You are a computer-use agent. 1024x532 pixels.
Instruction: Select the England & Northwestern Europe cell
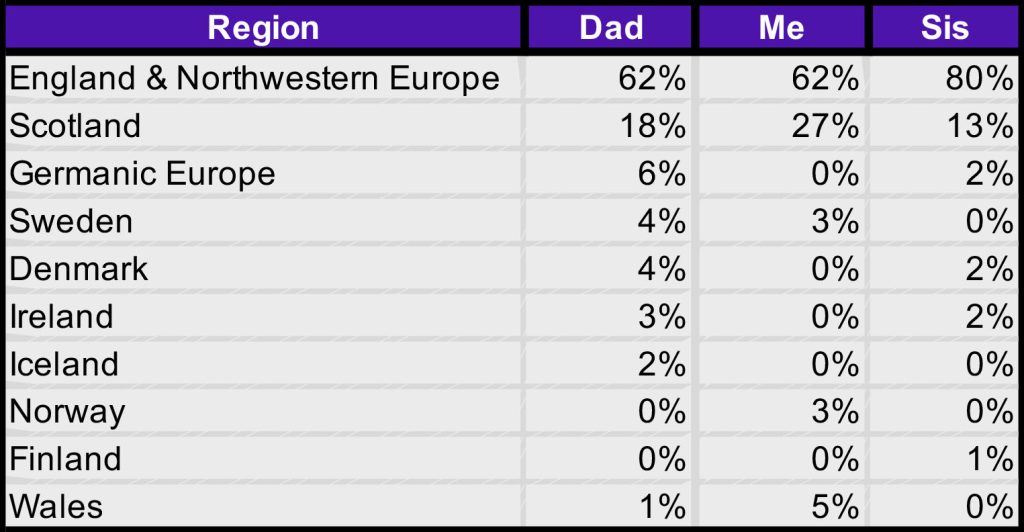[x=255, y=79]
